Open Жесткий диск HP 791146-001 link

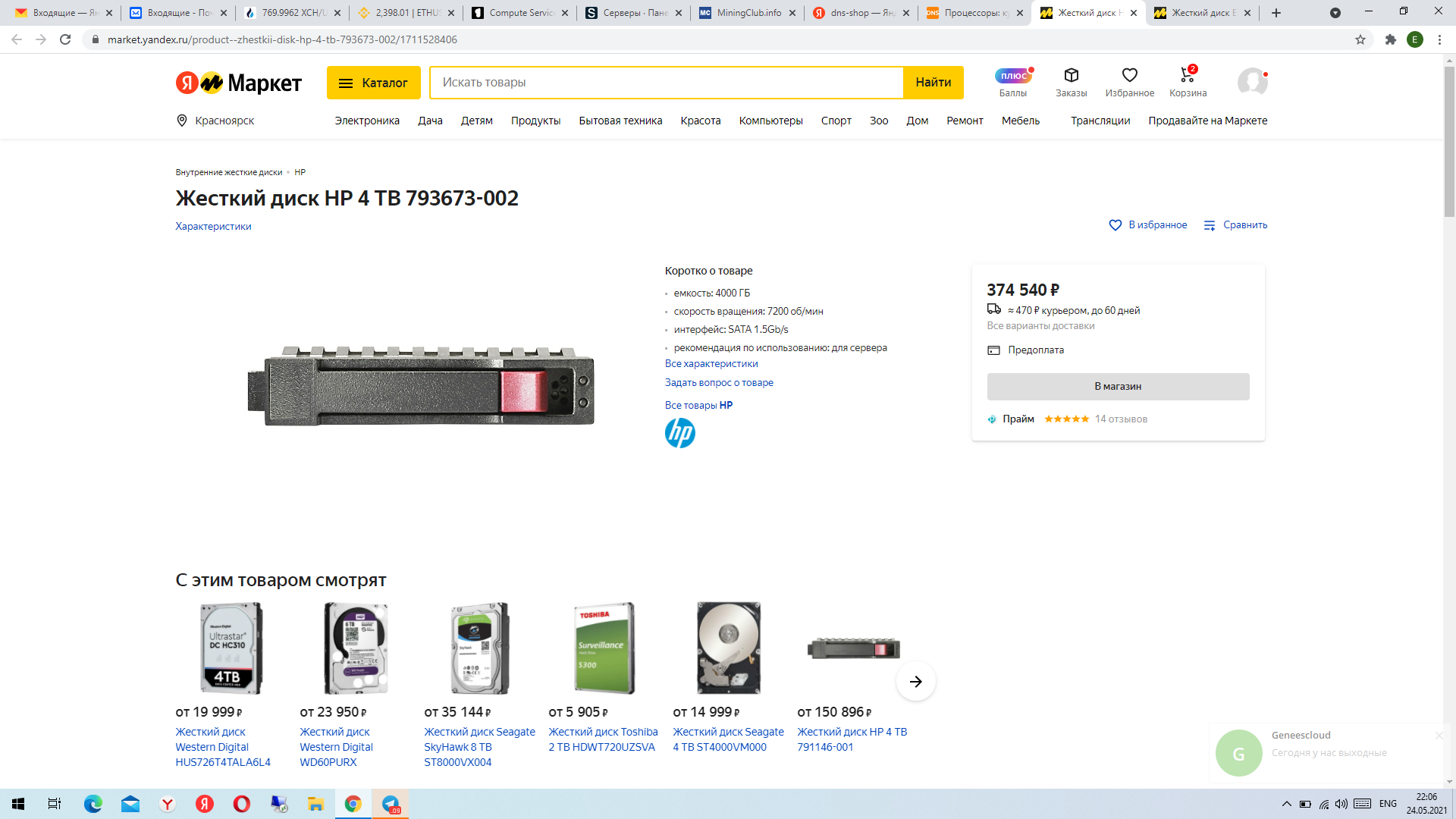[x=852, y=739]
